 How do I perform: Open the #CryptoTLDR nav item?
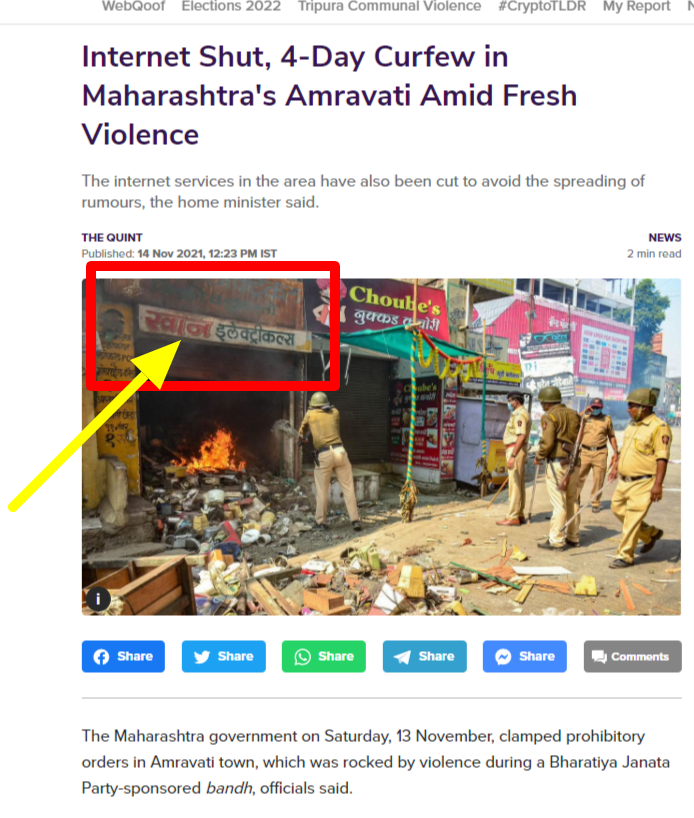pos(542,6)
